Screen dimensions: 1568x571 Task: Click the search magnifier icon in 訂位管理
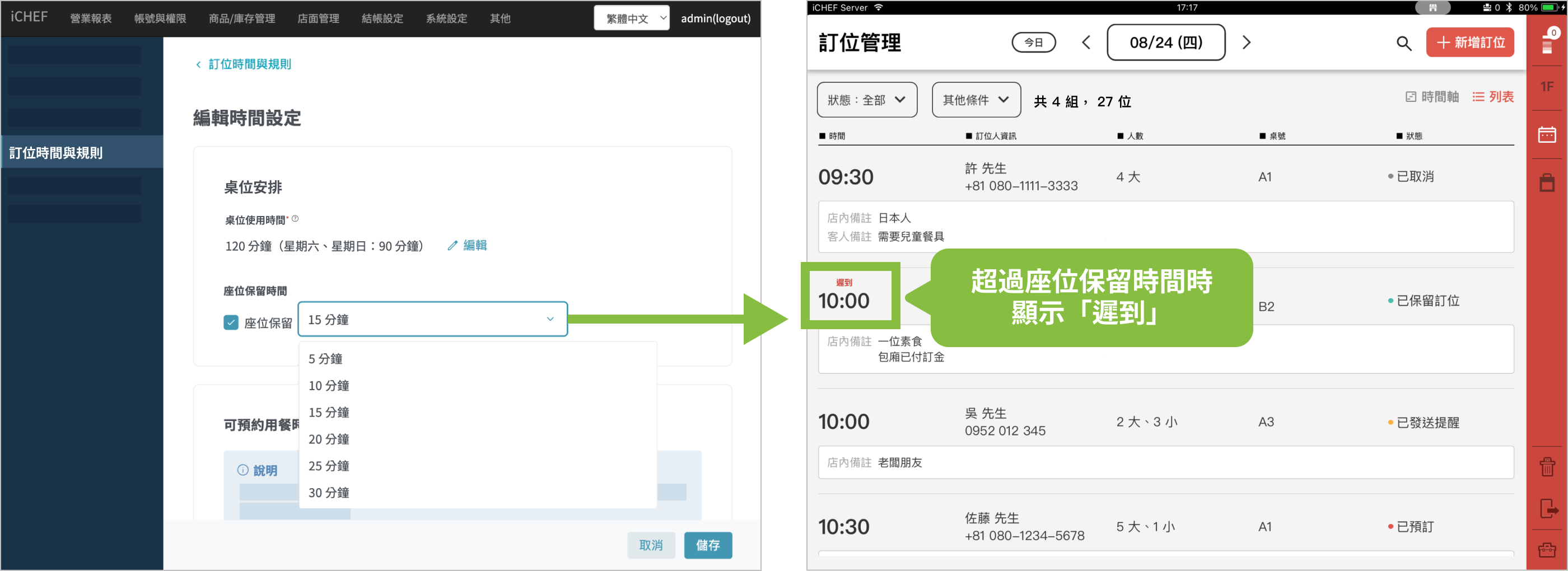pos(1403,43)
